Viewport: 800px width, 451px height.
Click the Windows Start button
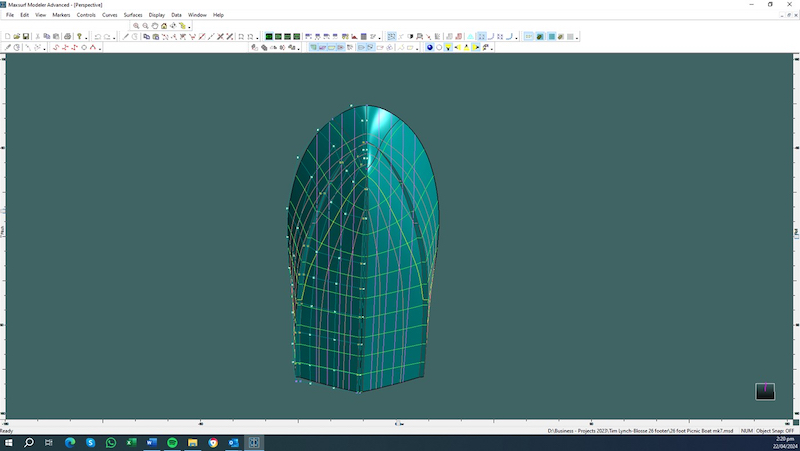(x=8, y=442)
